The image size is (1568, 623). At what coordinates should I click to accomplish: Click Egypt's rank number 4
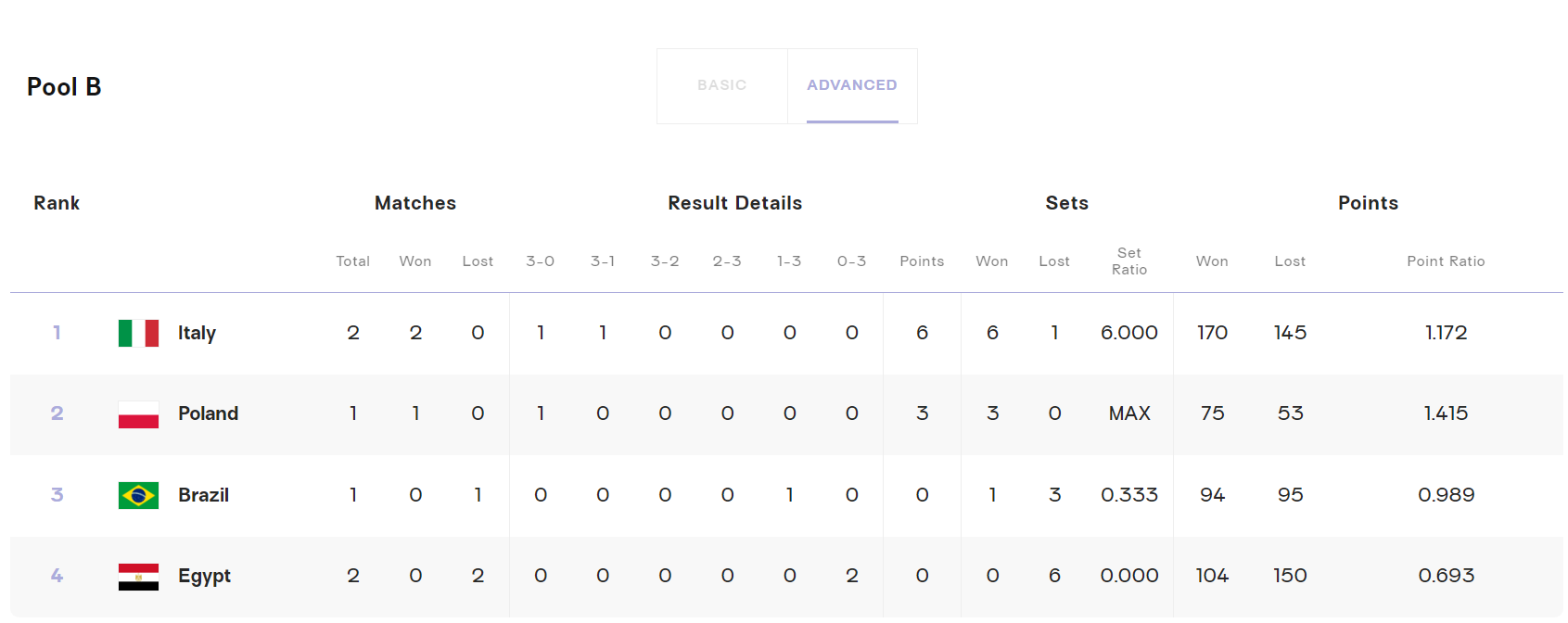point(57,576)
